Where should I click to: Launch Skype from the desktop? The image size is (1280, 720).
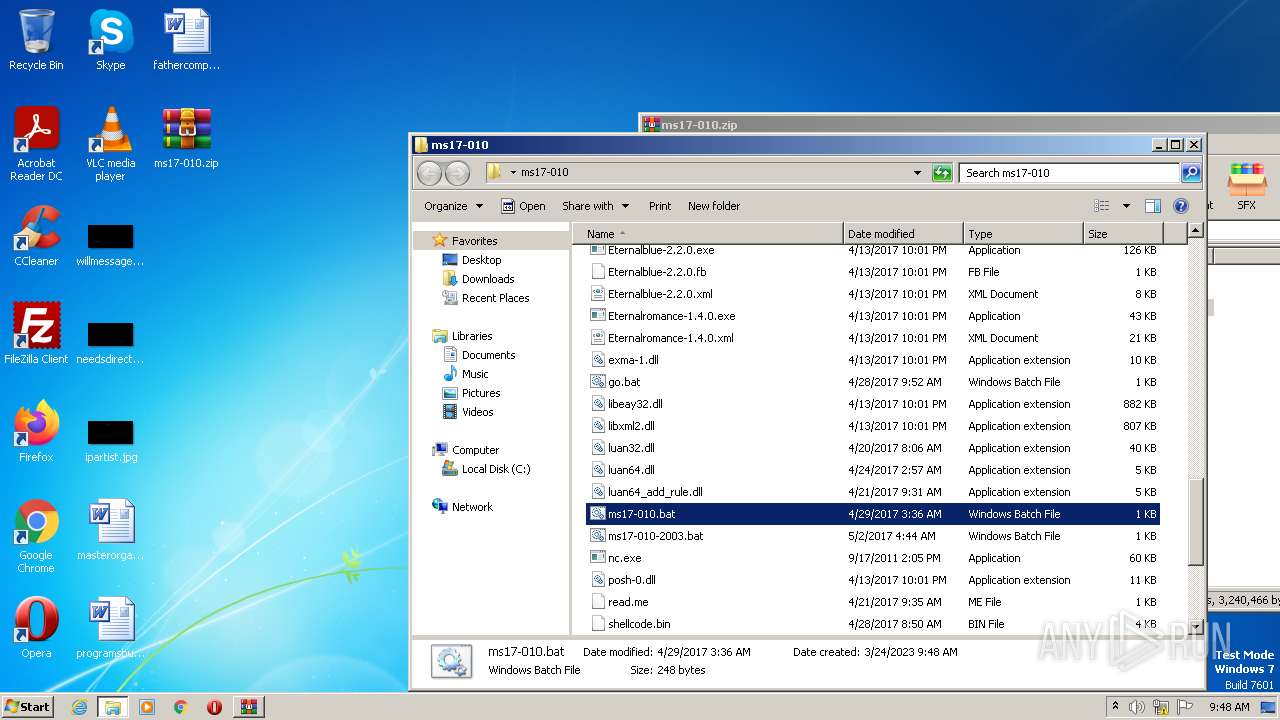coord(110,40)
